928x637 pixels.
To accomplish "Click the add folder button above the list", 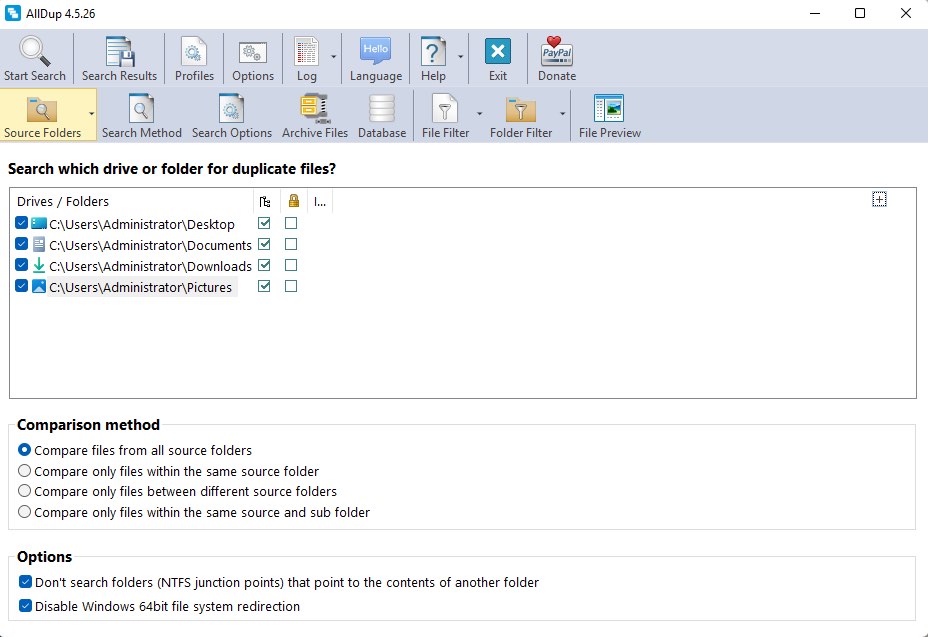I will pyautogui.click(x=879, y=199).
